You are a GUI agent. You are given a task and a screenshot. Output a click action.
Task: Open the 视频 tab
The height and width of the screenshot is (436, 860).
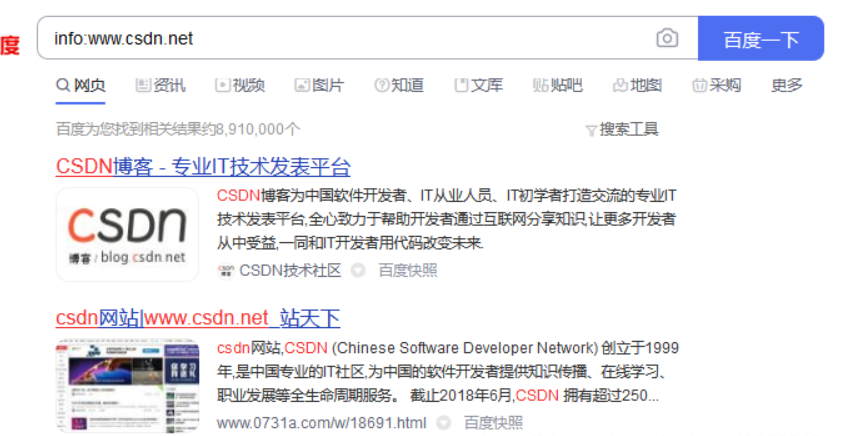click(x=240, y=85)
